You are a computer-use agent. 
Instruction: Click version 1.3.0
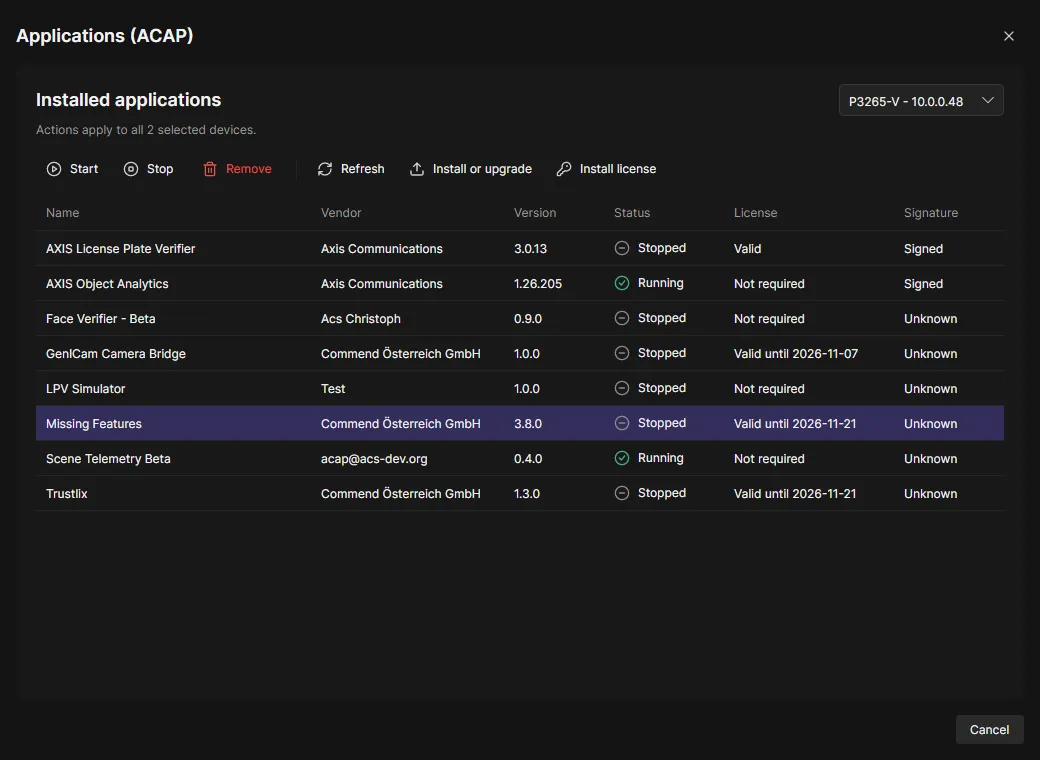tap(527, 494)
